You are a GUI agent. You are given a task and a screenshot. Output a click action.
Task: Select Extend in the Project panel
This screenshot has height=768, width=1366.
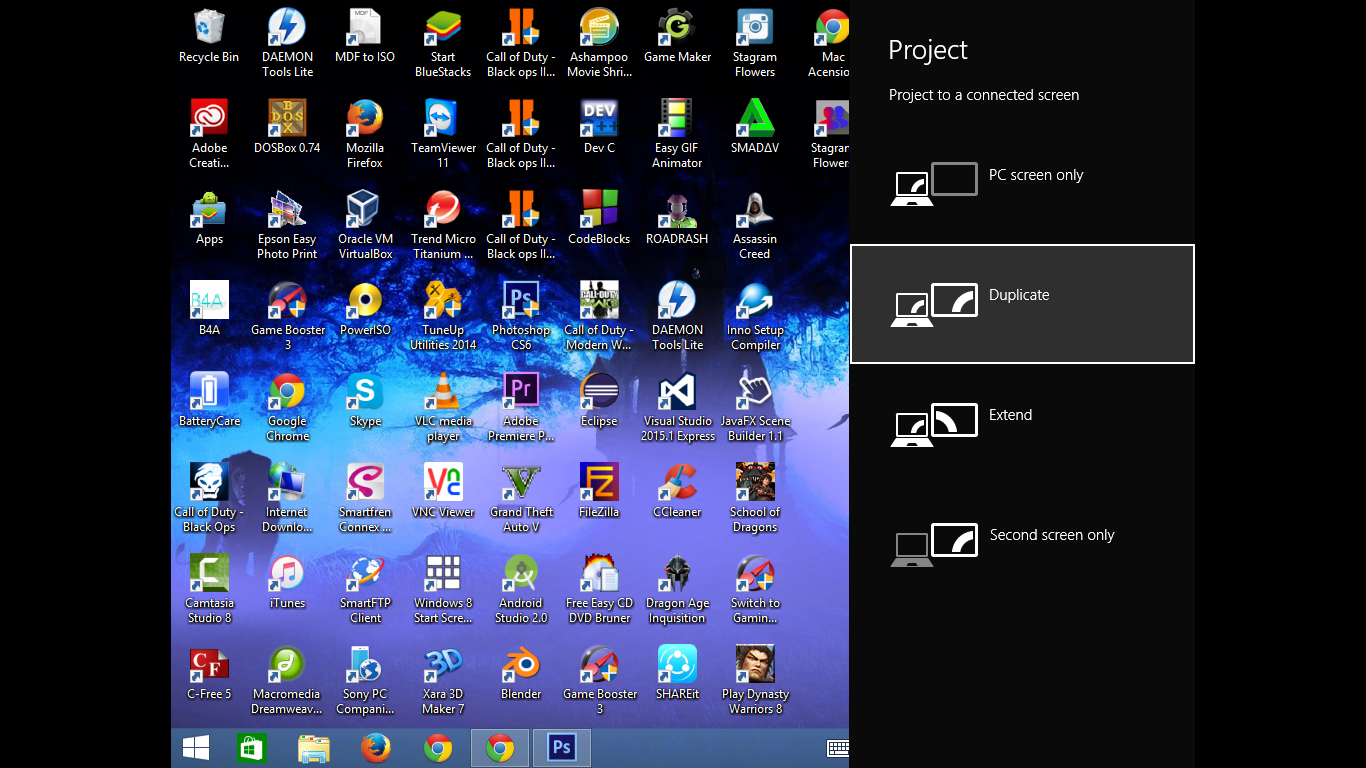point(1022,424)
